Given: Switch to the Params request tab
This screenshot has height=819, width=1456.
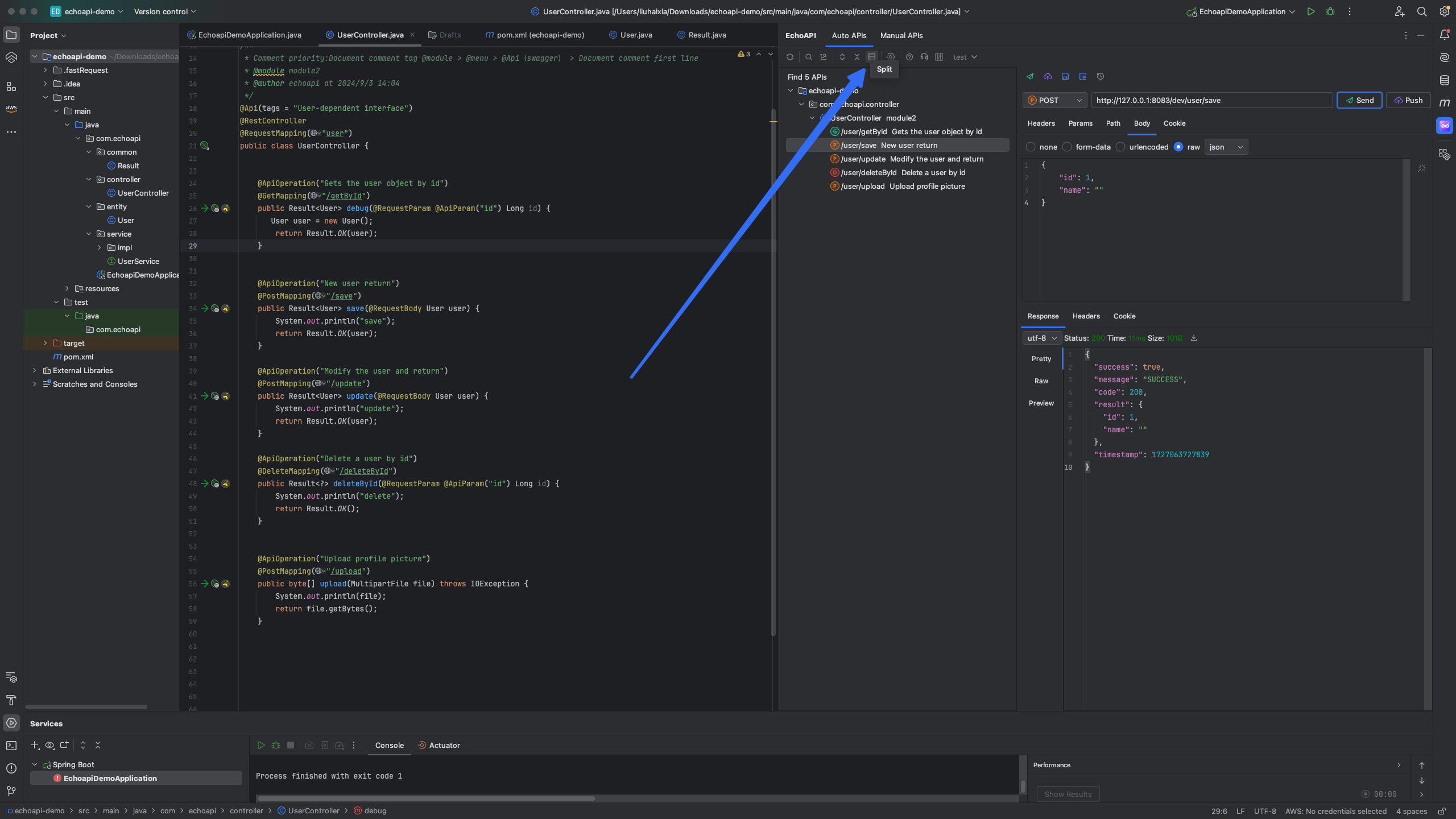Looking at the screenshot, I should pyautogui.click(x=1080, y=123).
